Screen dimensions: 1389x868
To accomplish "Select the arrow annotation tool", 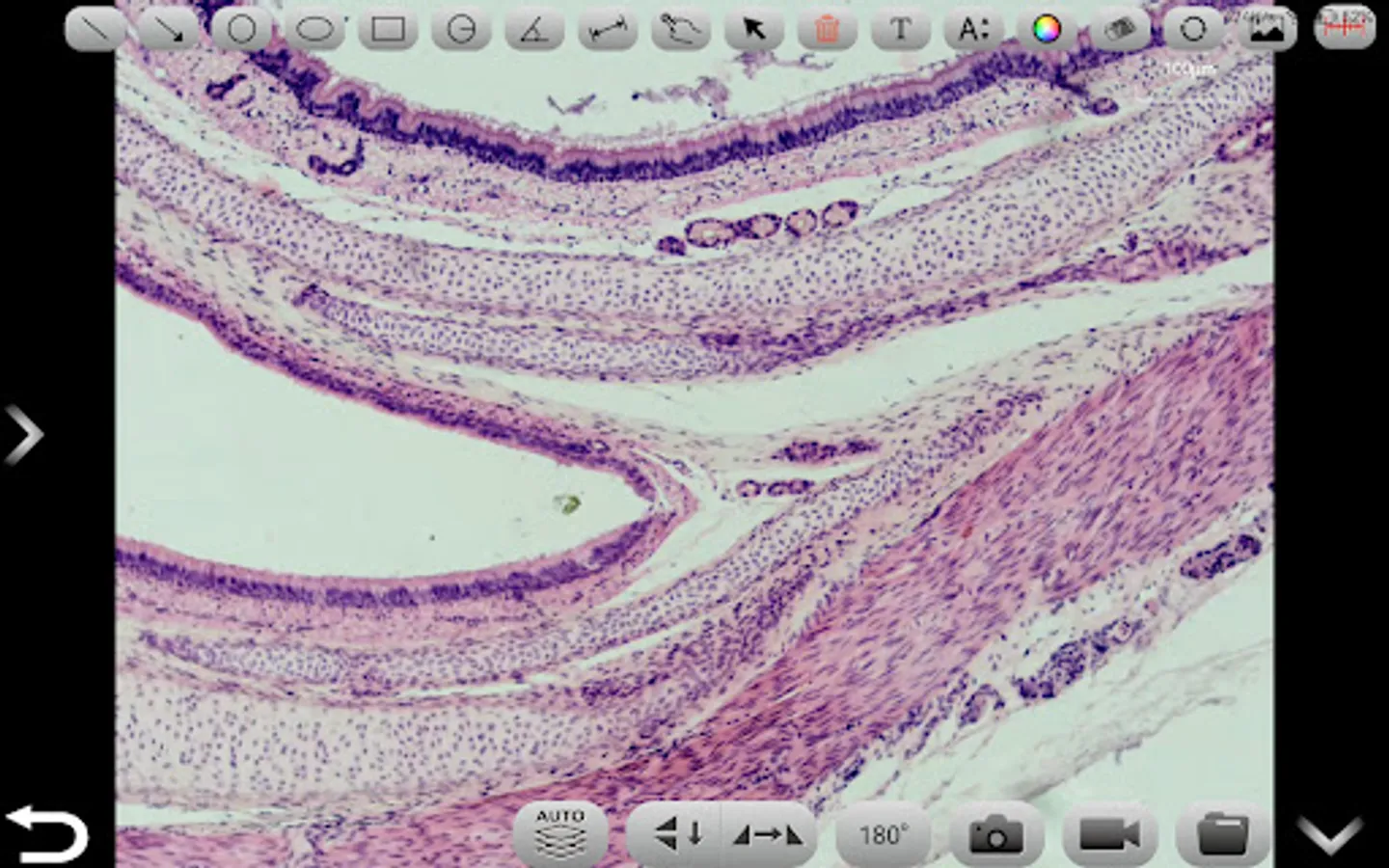I will tap(168, 29).
